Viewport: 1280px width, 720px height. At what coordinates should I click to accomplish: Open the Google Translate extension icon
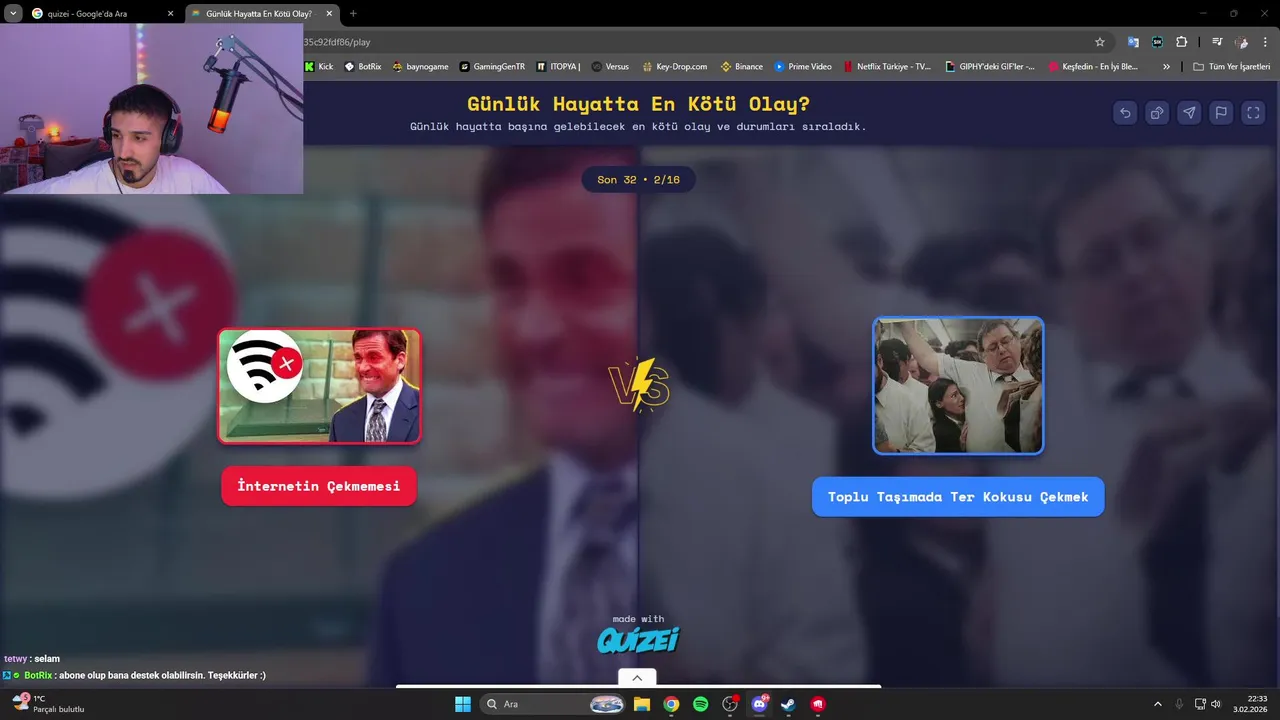(1133, 42)
